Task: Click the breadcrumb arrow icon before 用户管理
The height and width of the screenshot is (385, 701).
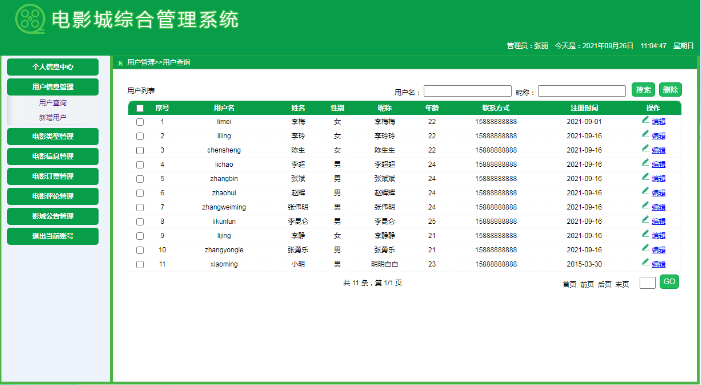Action: click(x=120, y=63)
